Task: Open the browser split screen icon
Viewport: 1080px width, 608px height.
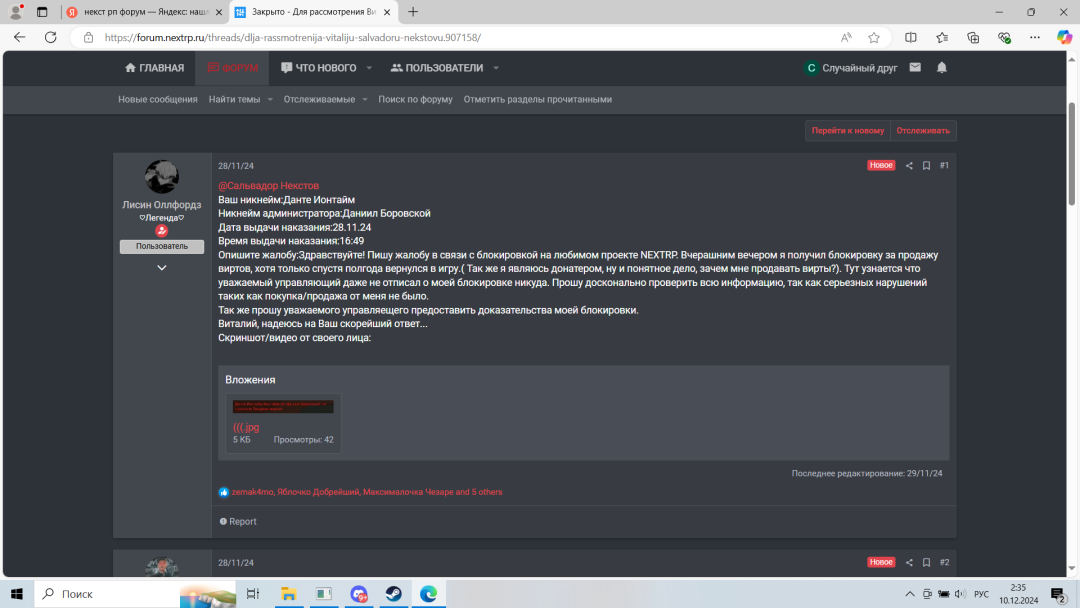Action: tap(910, 37)
